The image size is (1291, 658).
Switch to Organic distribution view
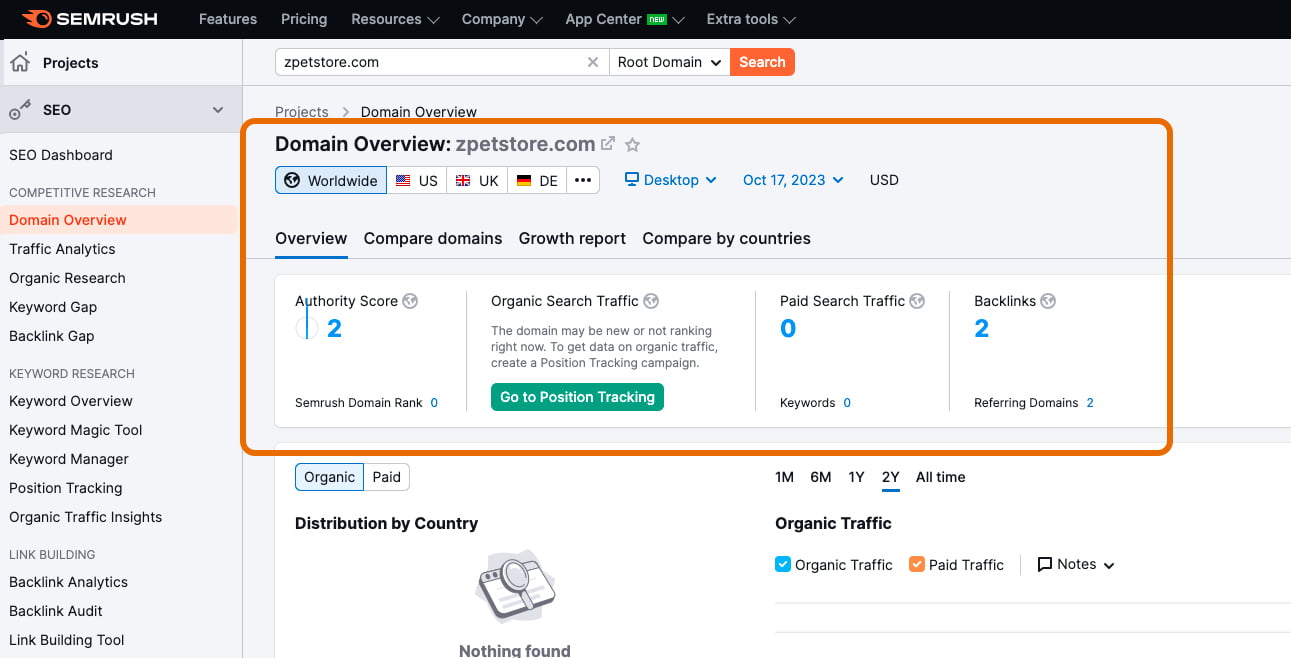[x=329, y=477]
